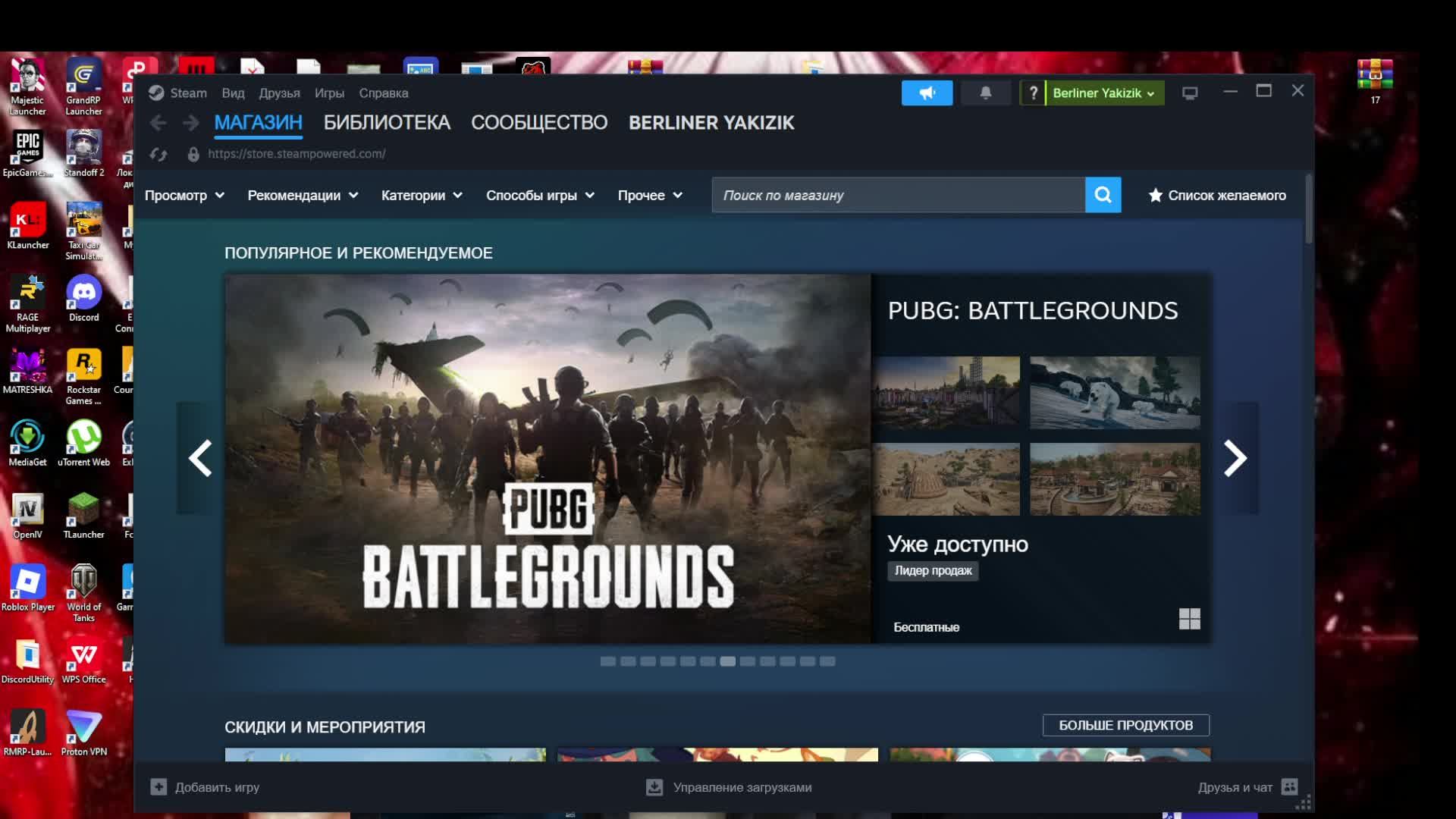The image size is (1456, 819).
Task: Reload the store page with the refresh icon
Action: coord(158,154)
